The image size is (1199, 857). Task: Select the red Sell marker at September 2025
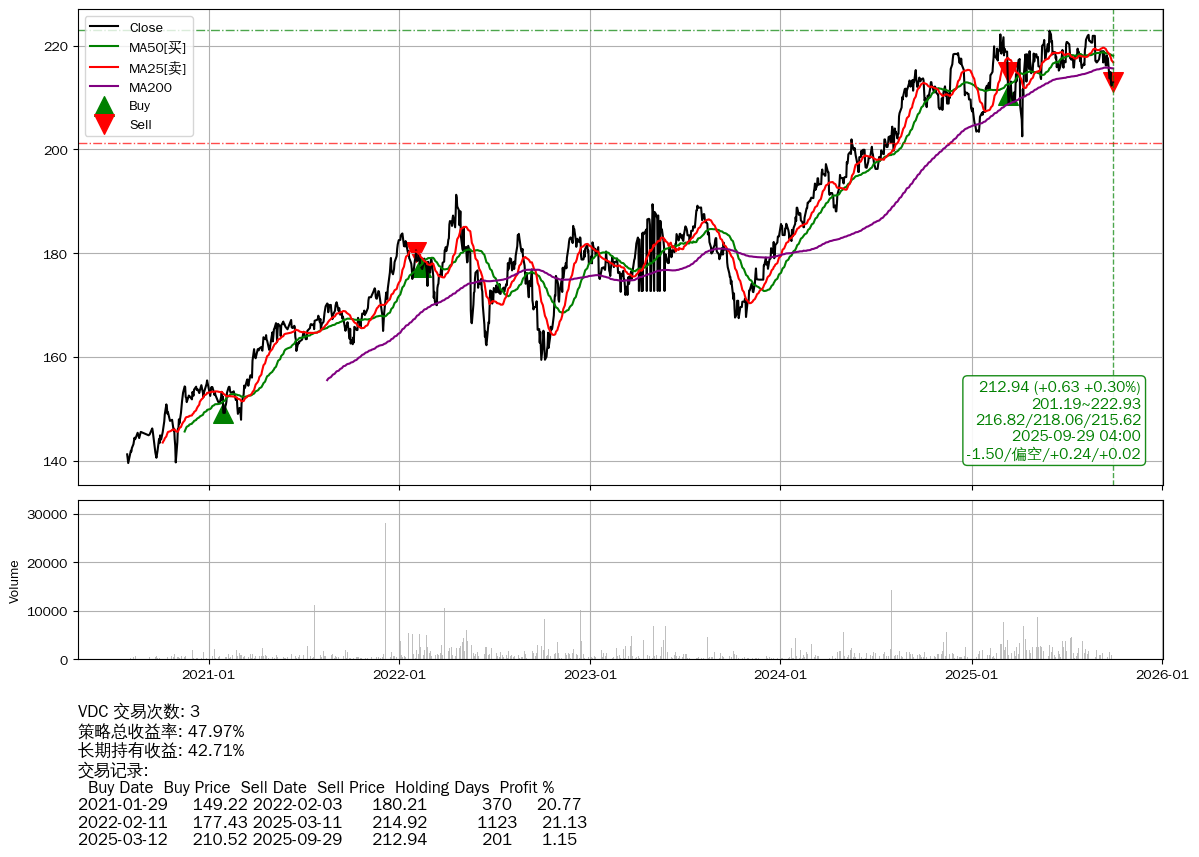[1112, 82]
